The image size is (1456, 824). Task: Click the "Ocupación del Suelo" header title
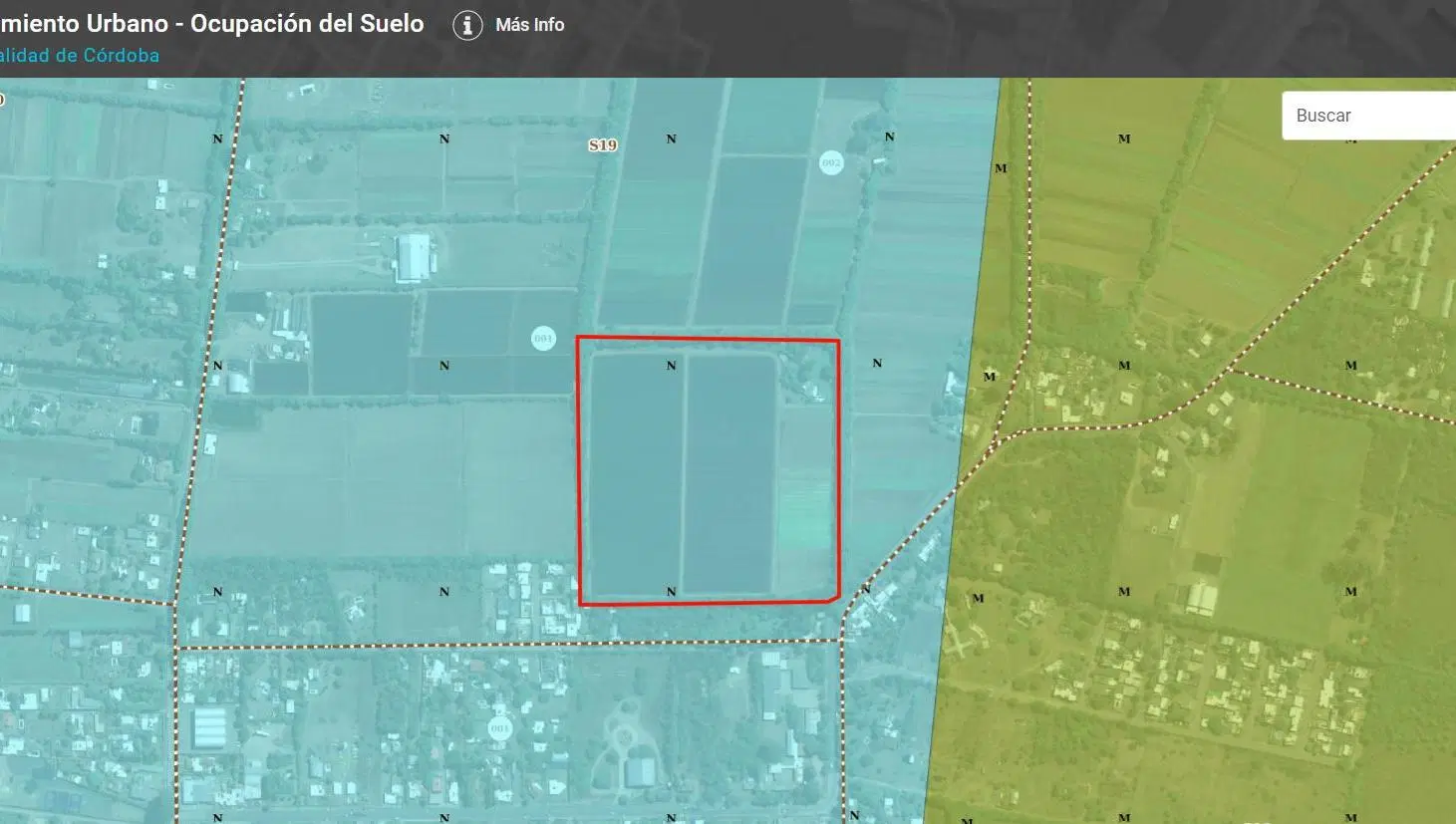(x=307, y=24)
